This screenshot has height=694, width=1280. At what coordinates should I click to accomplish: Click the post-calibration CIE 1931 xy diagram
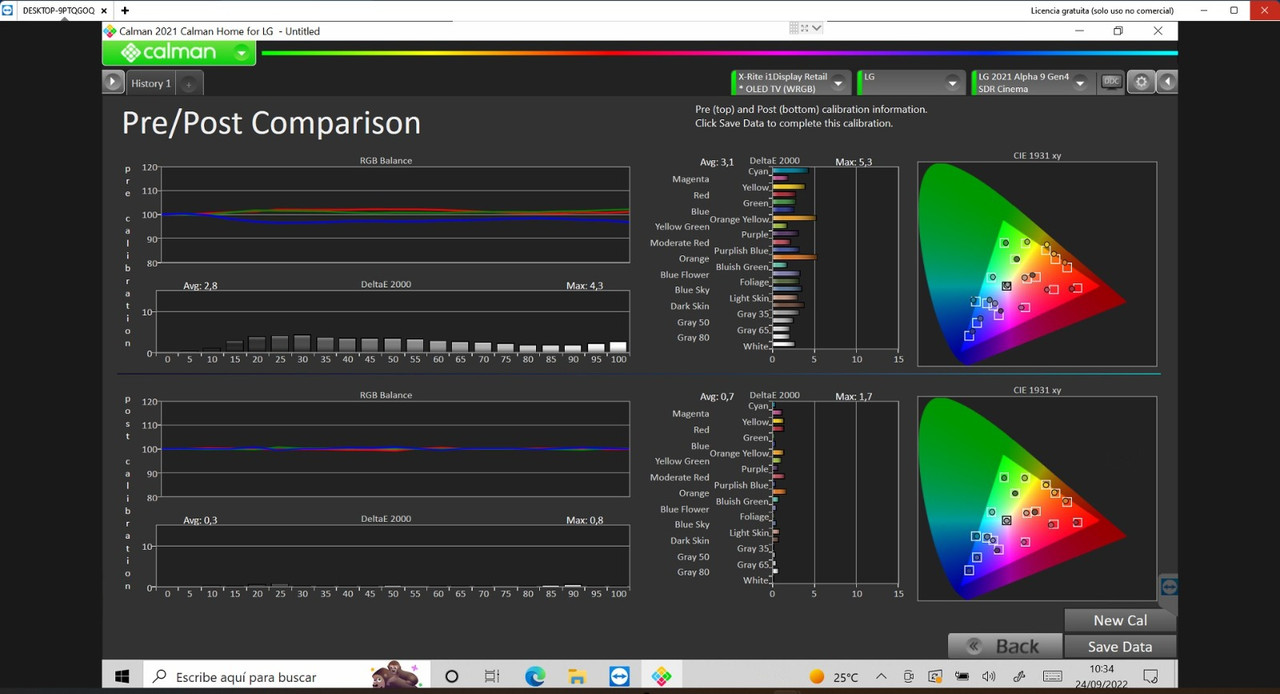click(x=1036, y=498)
